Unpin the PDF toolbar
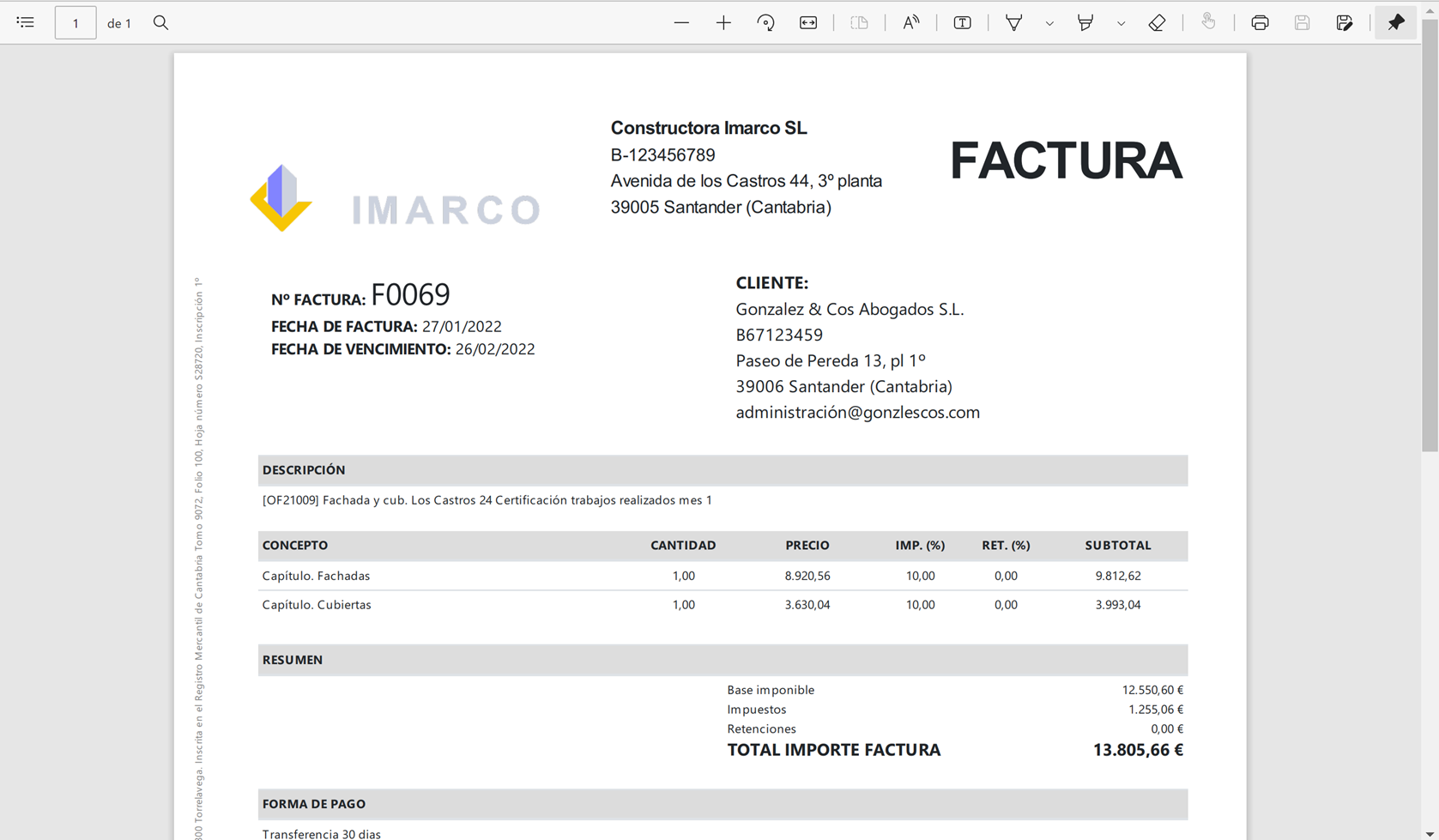The height and width of the screenshot is (840, 1439). [x=1396, y=22]
